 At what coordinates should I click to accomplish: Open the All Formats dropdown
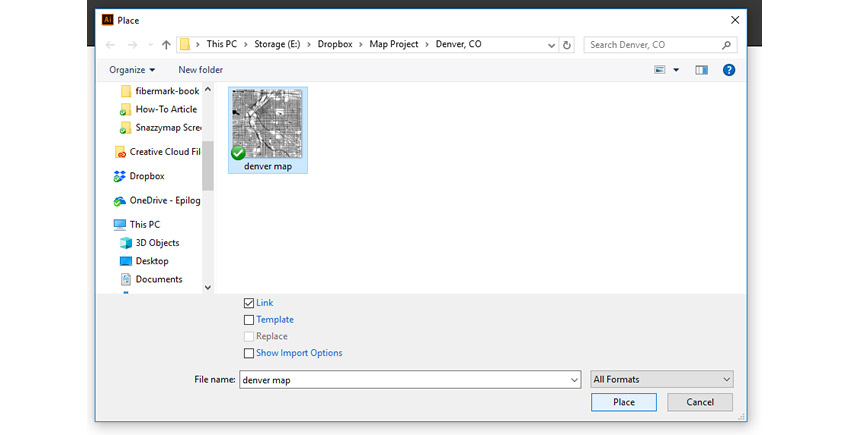(x=662, y=380)
